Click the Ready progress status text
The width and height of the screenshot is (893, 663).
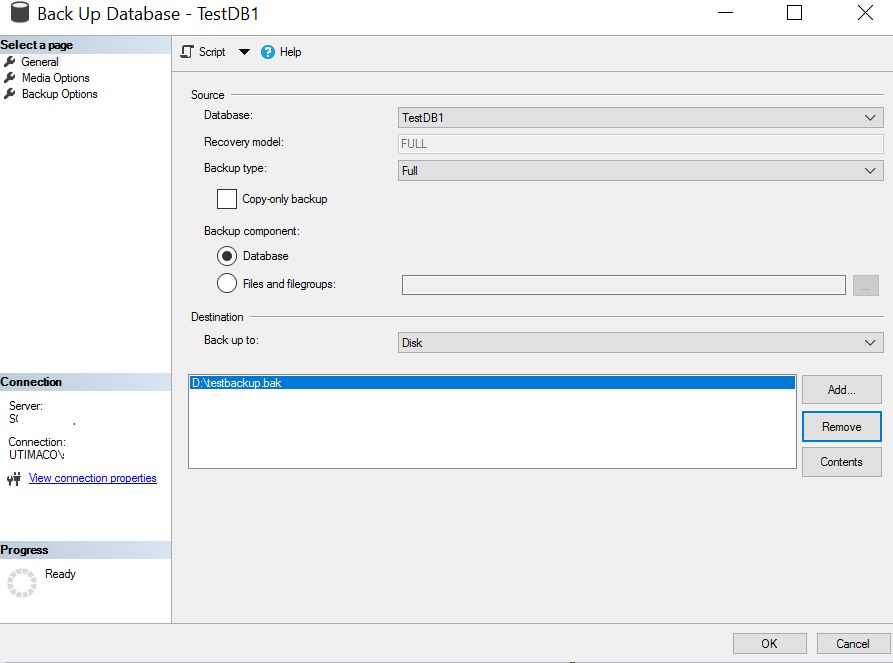click(60, 574)
